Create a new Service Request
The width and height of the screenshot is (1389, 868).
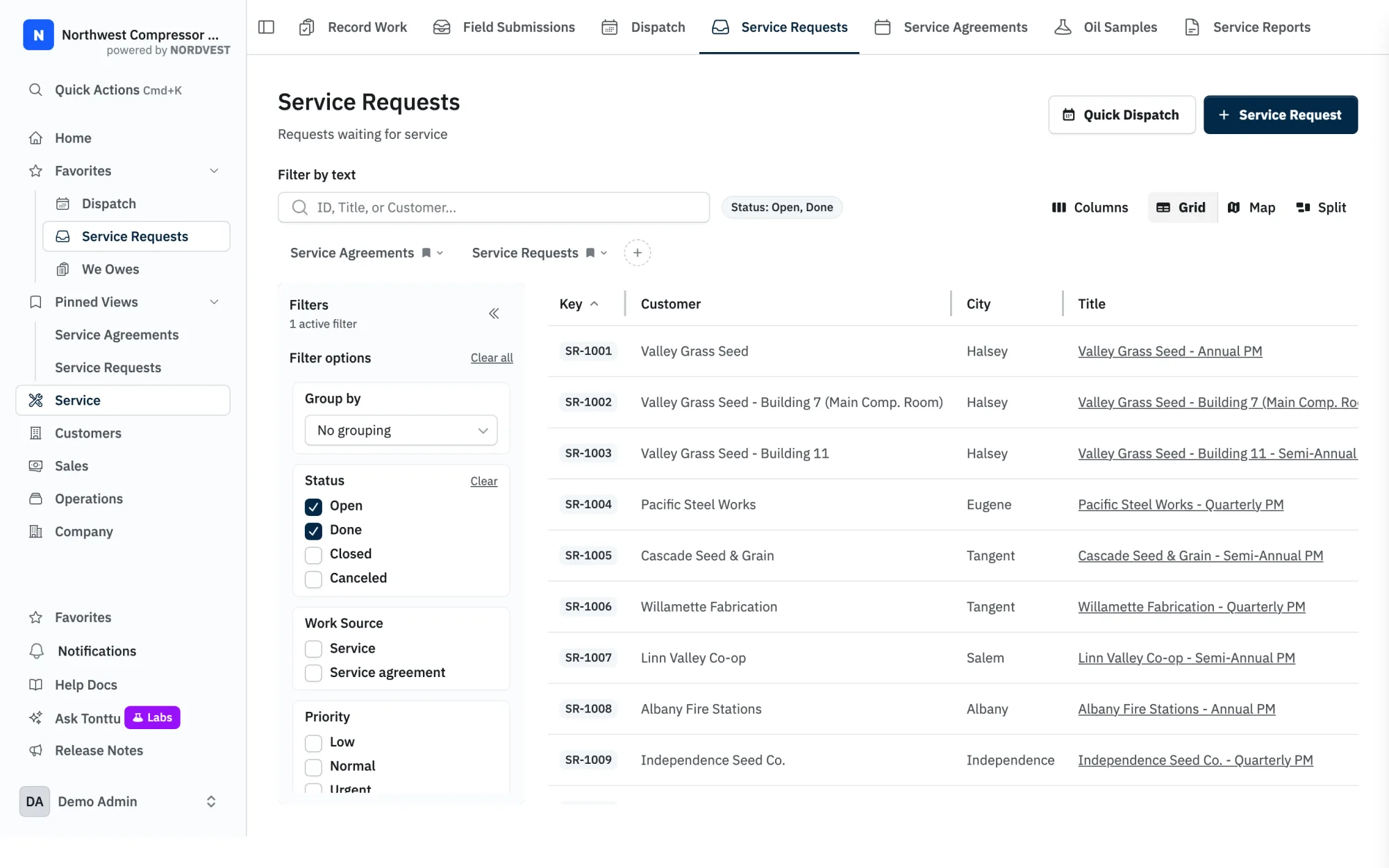click(x=1280, y=115)
